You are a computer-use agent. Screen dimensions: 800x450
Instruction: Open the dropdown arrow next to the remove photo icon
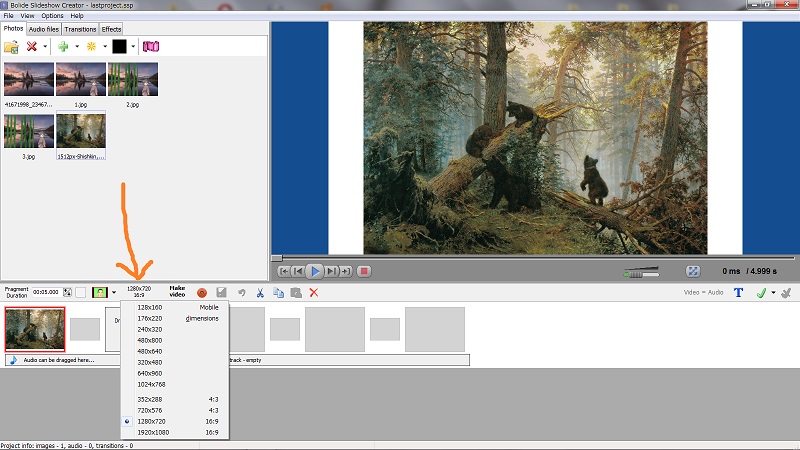coord(45,46)
